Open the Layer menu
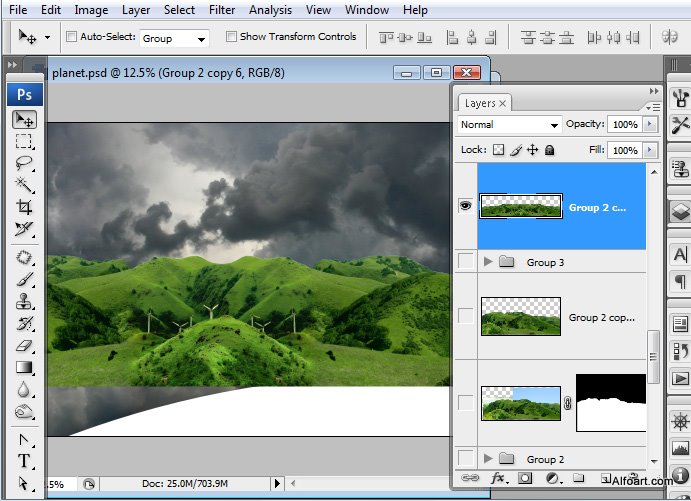Viewport: 691px width, 501px height. [x=135, y=10]
